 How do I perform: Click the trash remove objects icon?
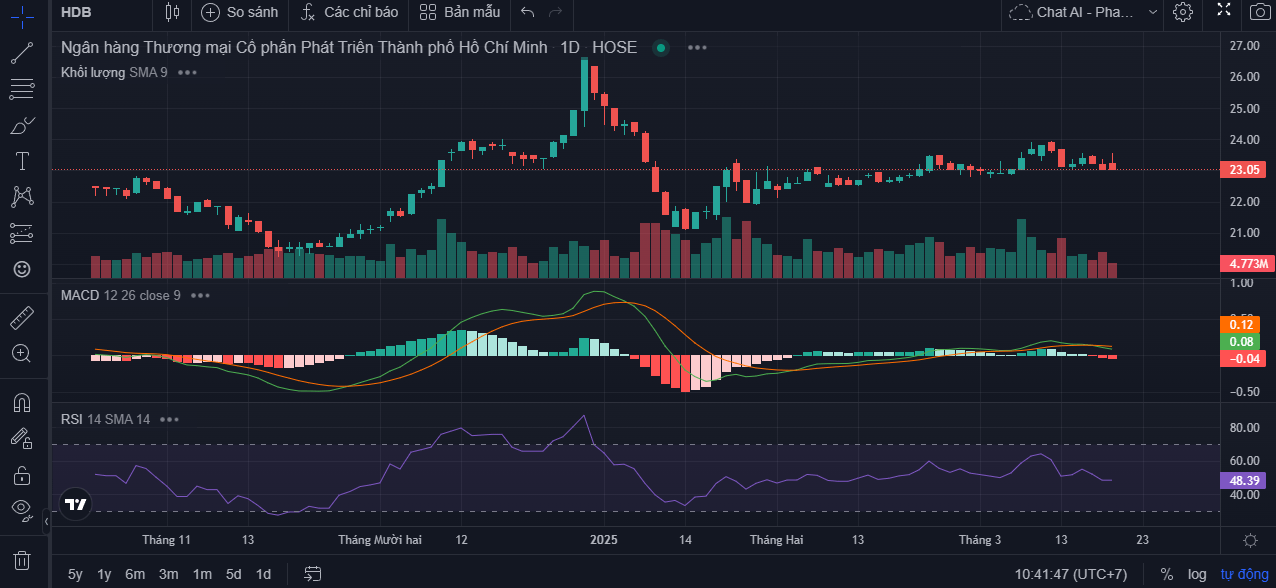coord(22,559)
